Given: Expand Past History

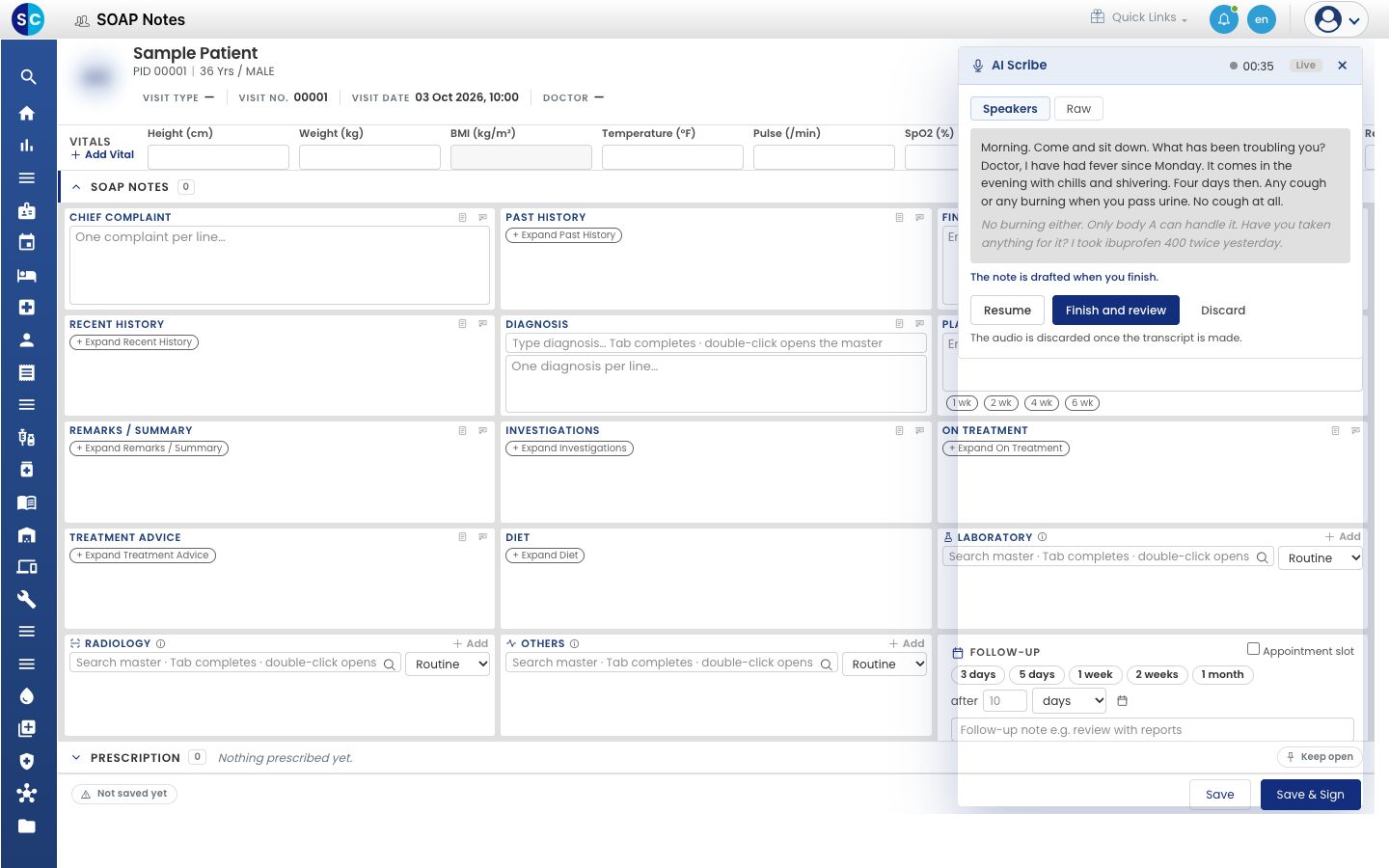Looking at the screenshot, I should (564, 235).
